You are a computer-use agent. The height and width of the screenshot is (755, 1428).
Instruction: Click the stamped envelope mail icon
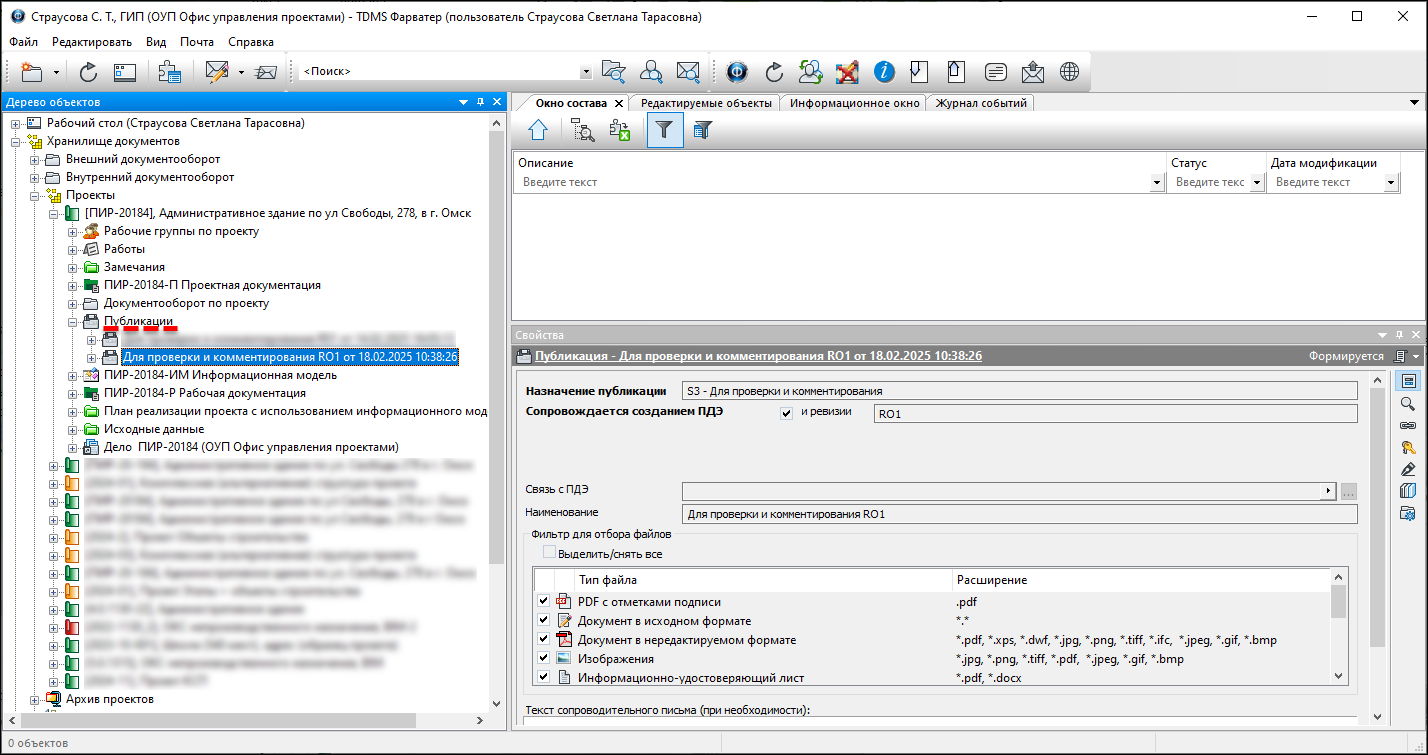[x=265, y=72]
